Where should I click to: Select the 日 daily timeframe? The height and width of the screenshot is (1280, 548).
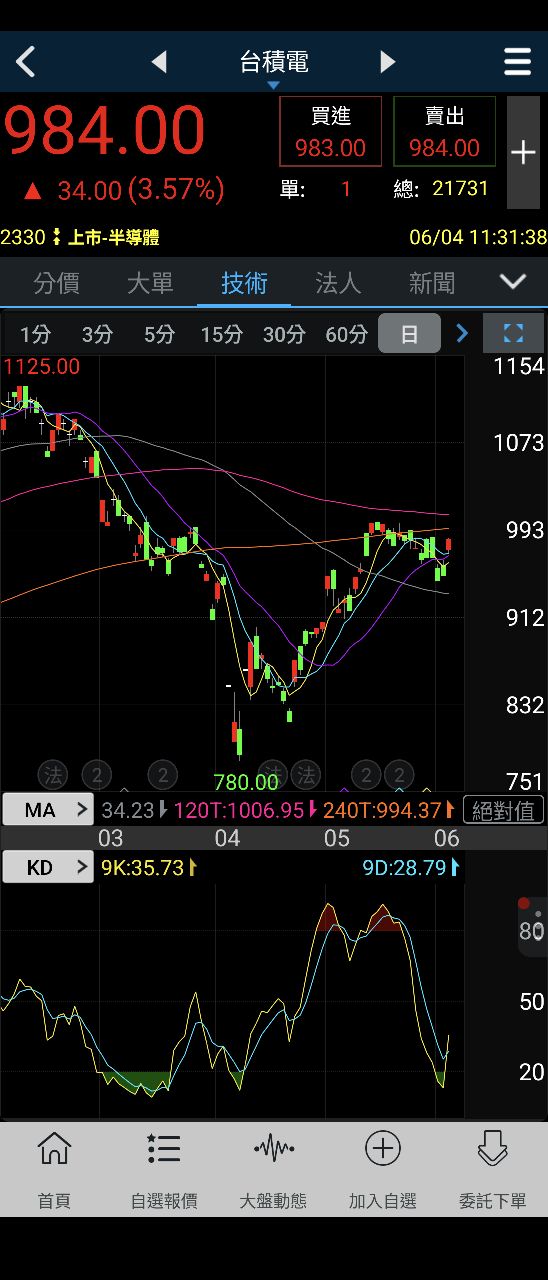pyautogui.click(x=409, y=334)
